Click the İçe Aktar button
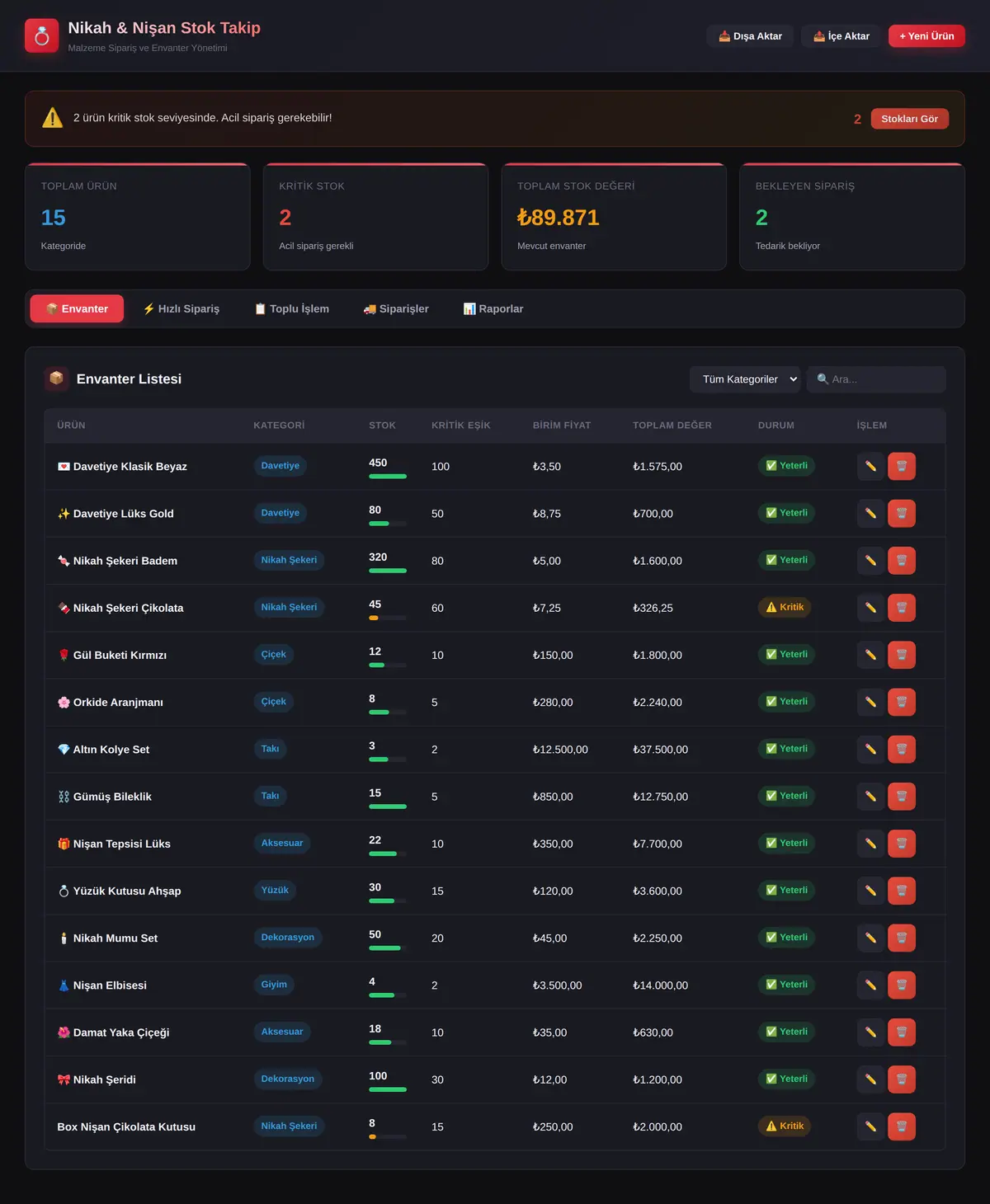Image resolution: width=990 pixels, height=1204 pixels. [841, 36]
